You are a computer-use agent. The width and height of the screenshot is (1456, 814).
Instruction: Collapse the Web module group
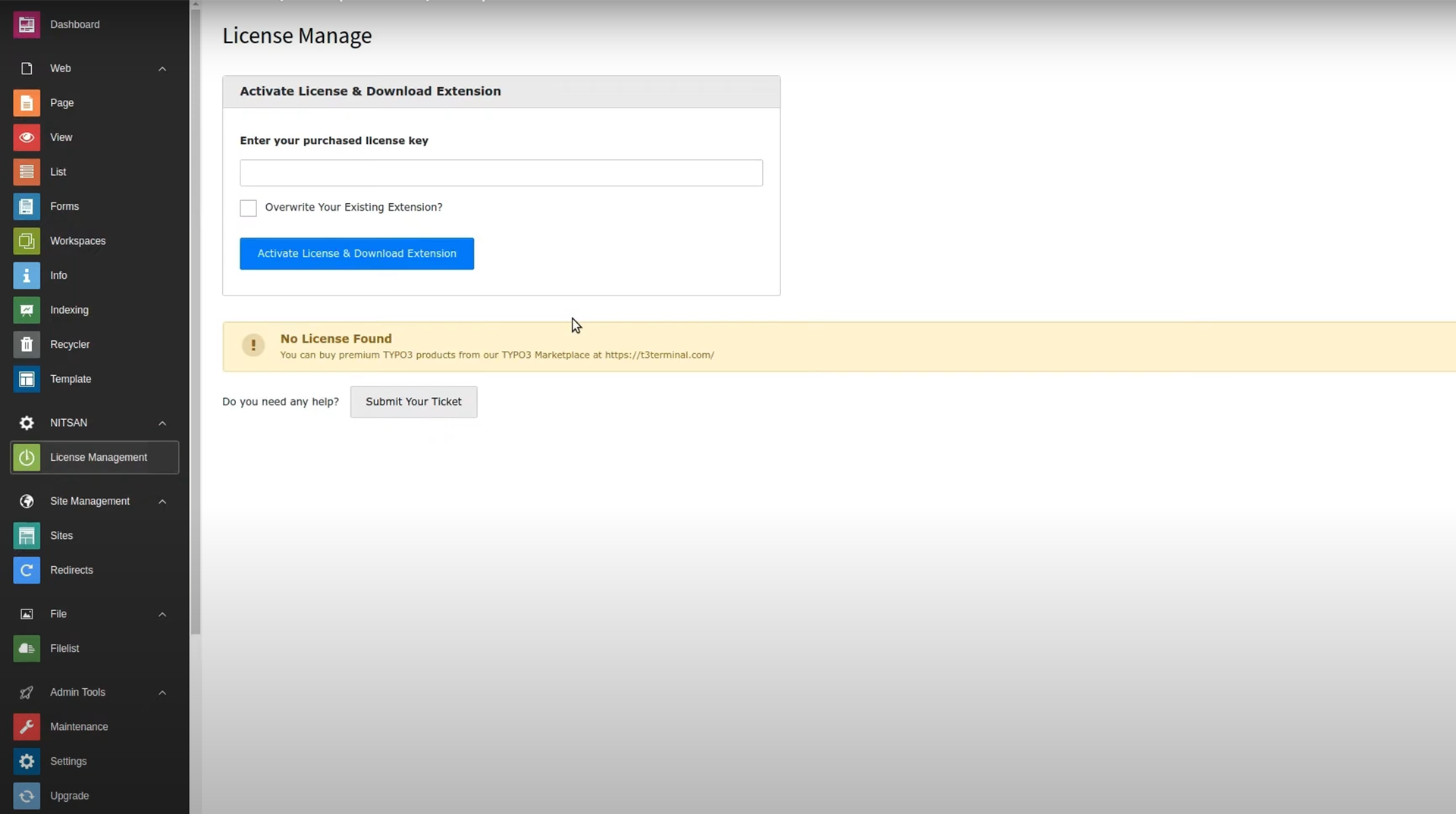point(162,69)
